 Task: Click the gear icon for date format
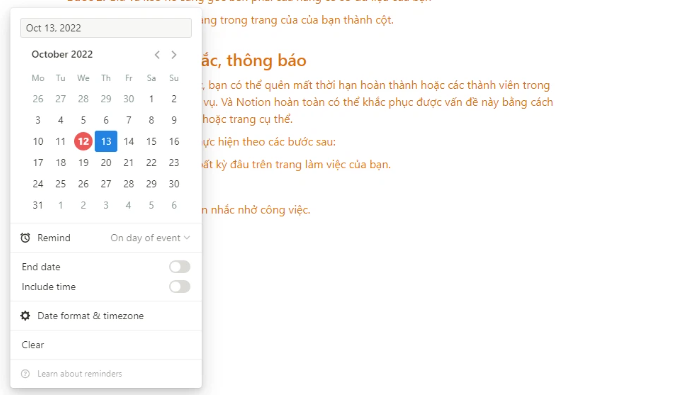click(x=25, y=316)
